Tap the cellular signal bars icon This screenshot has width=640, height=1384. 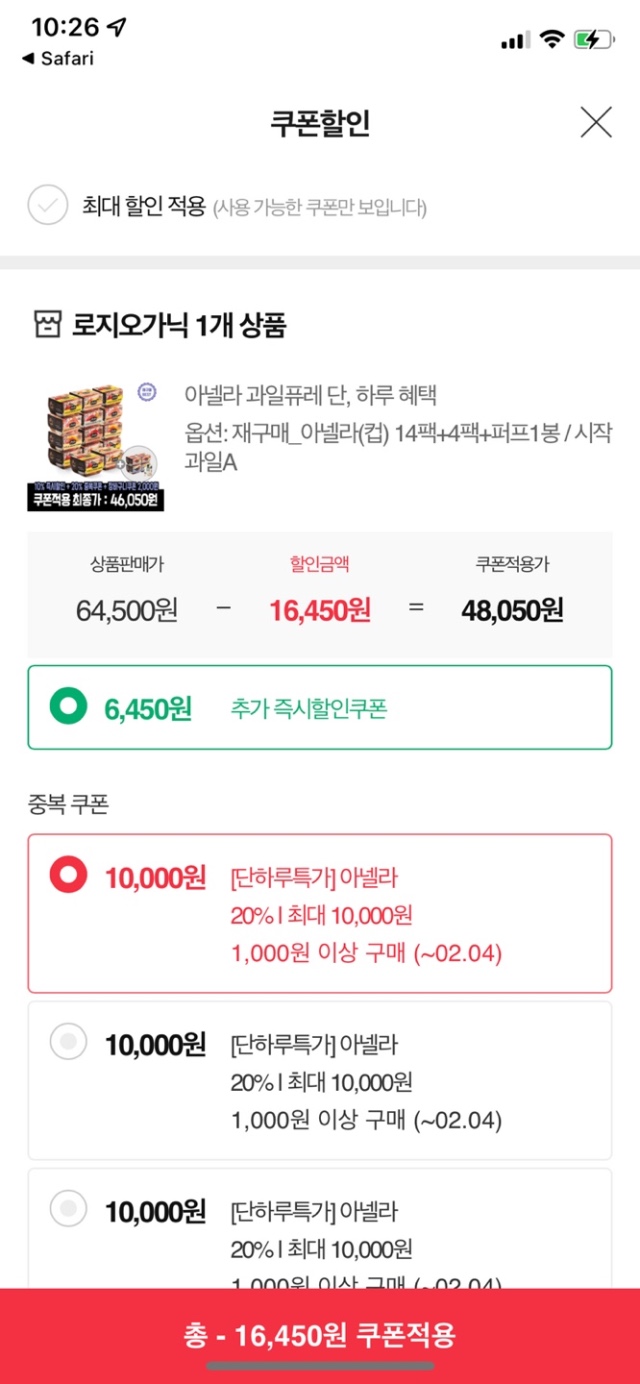click(514, 40)
